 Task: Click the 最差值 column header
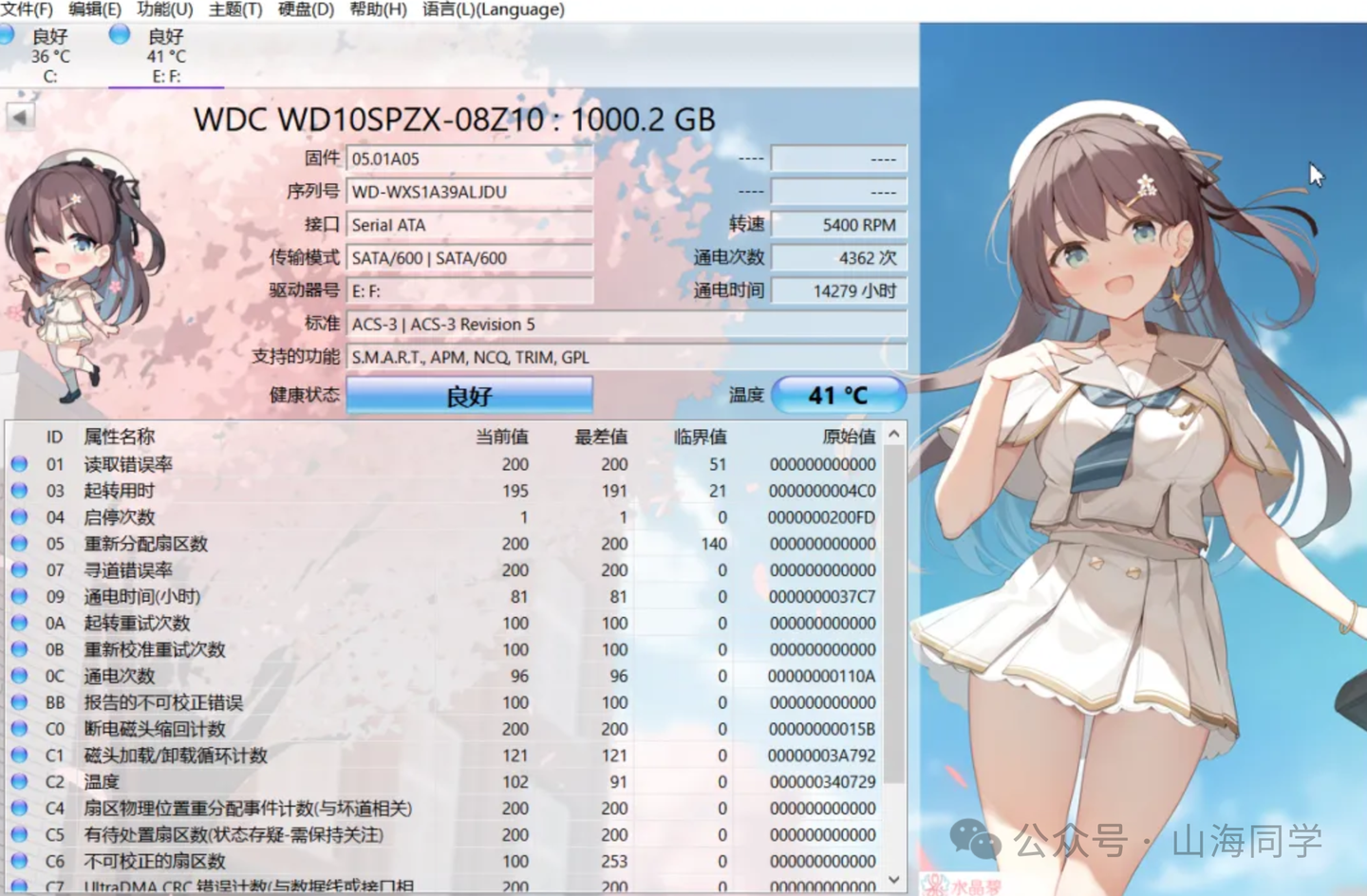click(601, 437)
